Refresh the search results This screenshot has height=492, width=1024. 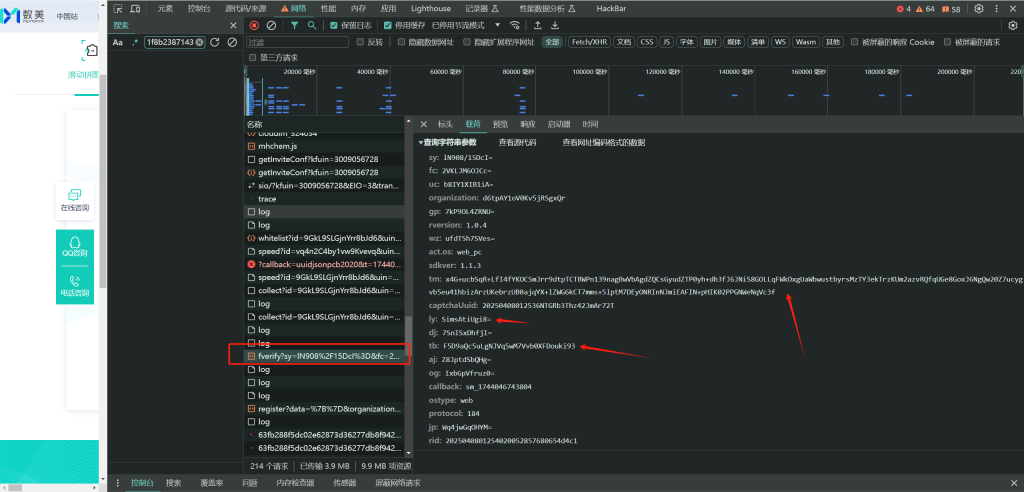click(215, 42)
